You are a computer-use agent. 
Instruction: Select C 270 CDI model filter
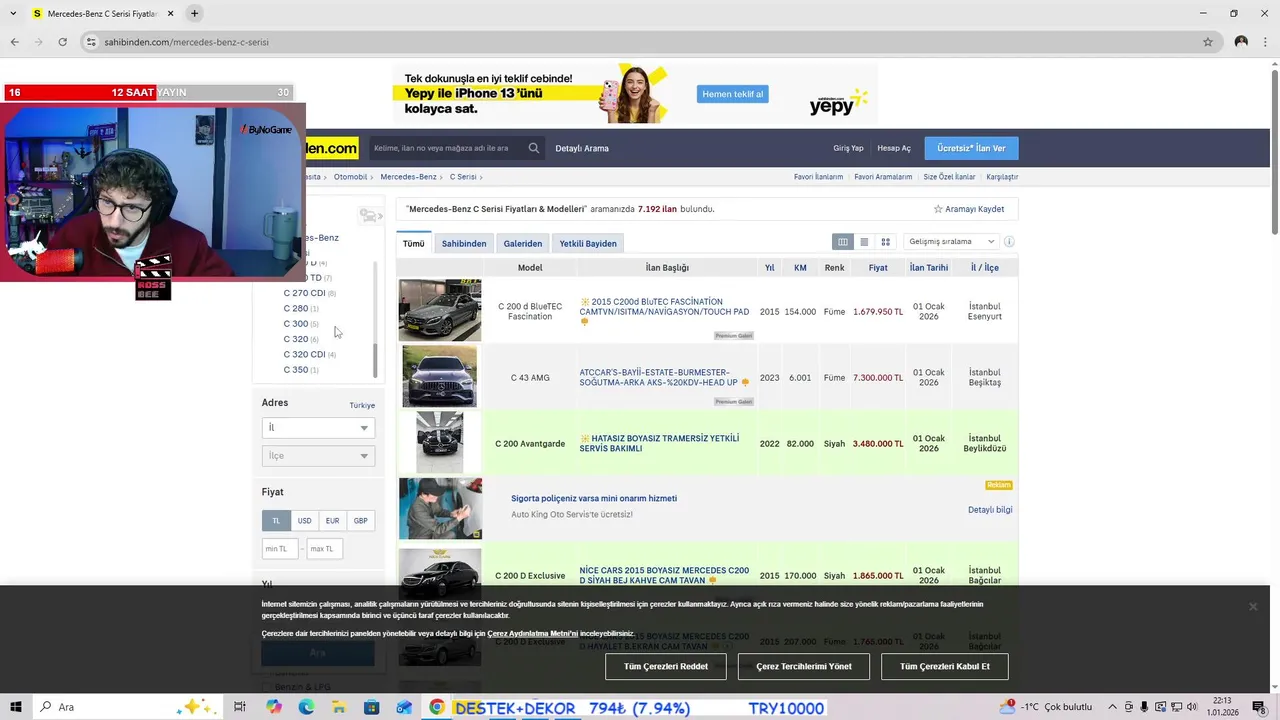304,293
